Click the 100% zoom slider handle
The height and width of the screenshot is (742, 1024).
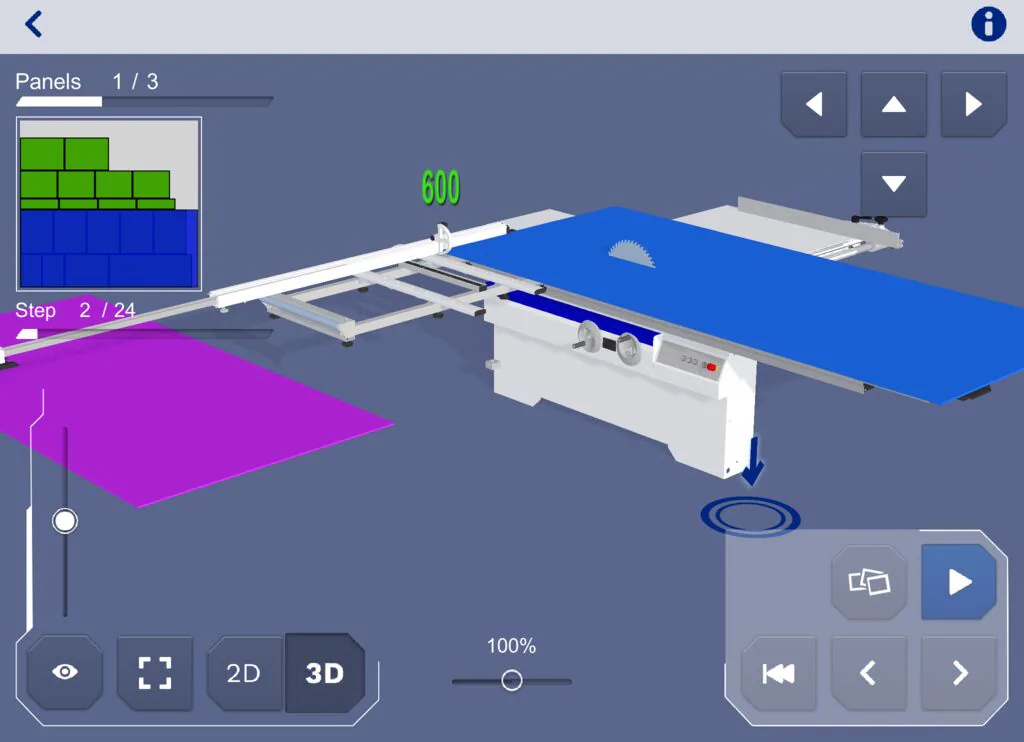[512, 681]
